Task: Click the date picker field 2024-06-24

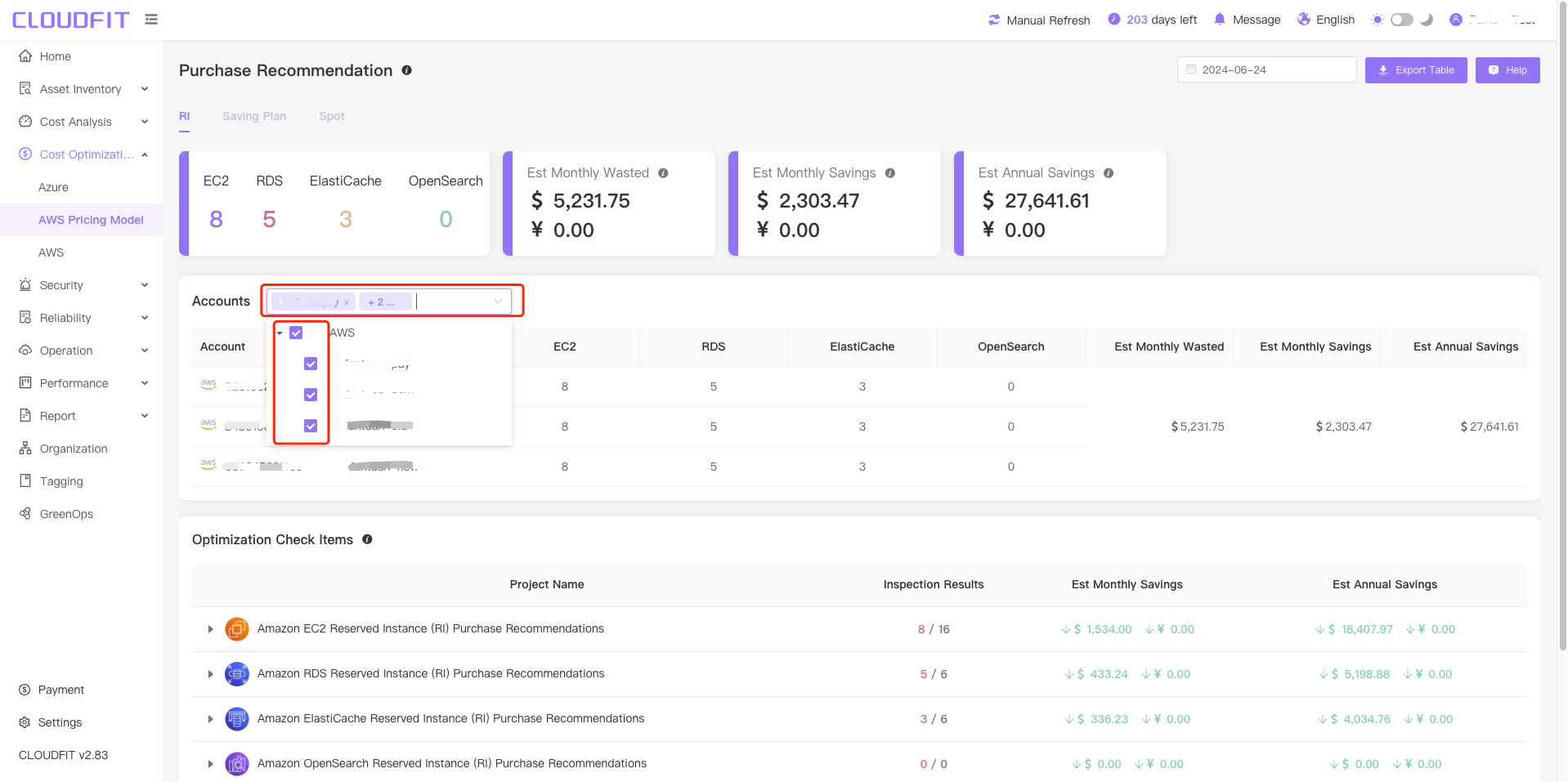Action: 1266,69
